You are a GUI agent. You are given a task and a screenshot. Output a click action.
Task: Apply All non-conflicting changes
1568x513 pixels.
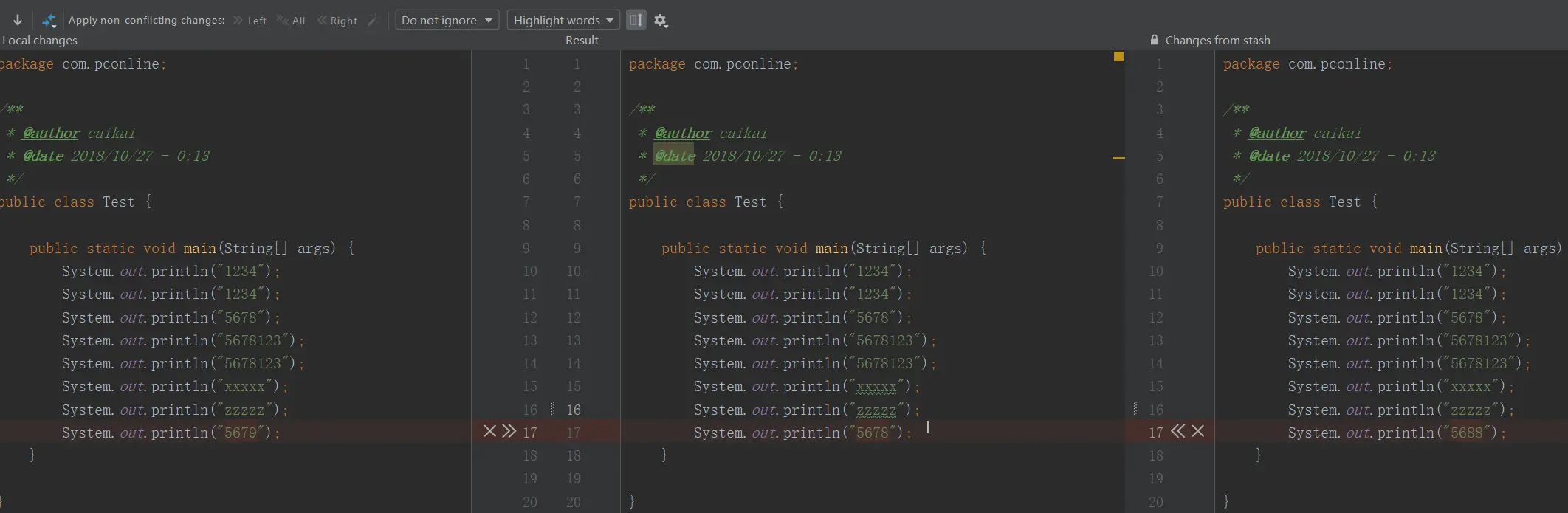coord(291,21)
